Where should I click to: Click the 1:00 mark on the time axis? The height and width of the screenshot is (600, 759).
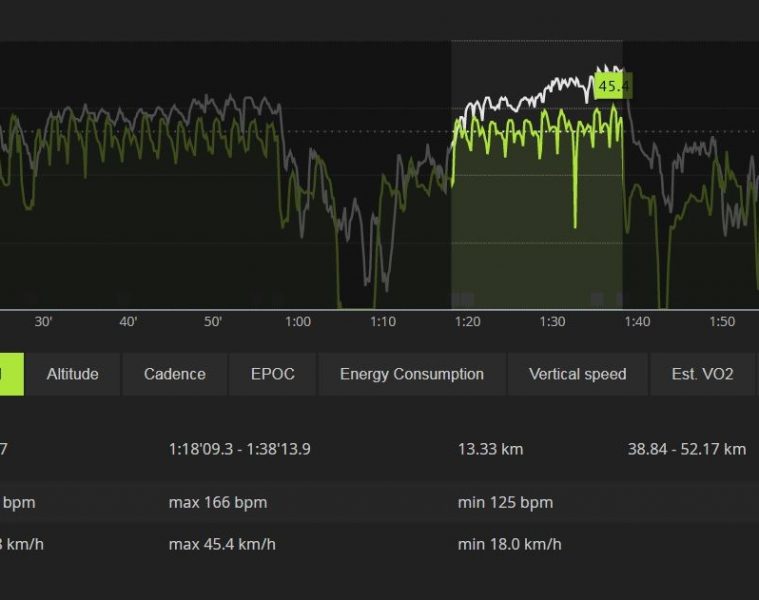tap(297, 322)
